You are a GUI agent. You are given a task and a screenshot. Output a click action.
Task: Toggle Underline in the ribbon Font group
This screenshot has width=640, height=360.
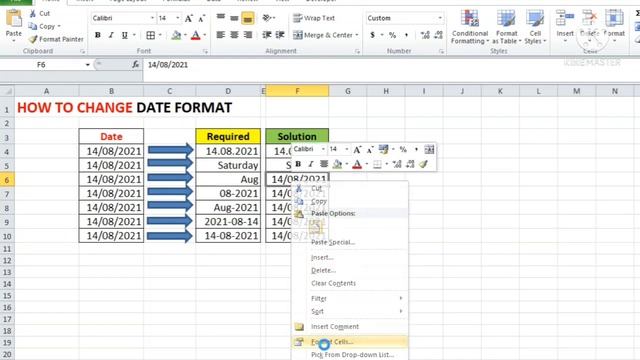(x=124, y=35)
